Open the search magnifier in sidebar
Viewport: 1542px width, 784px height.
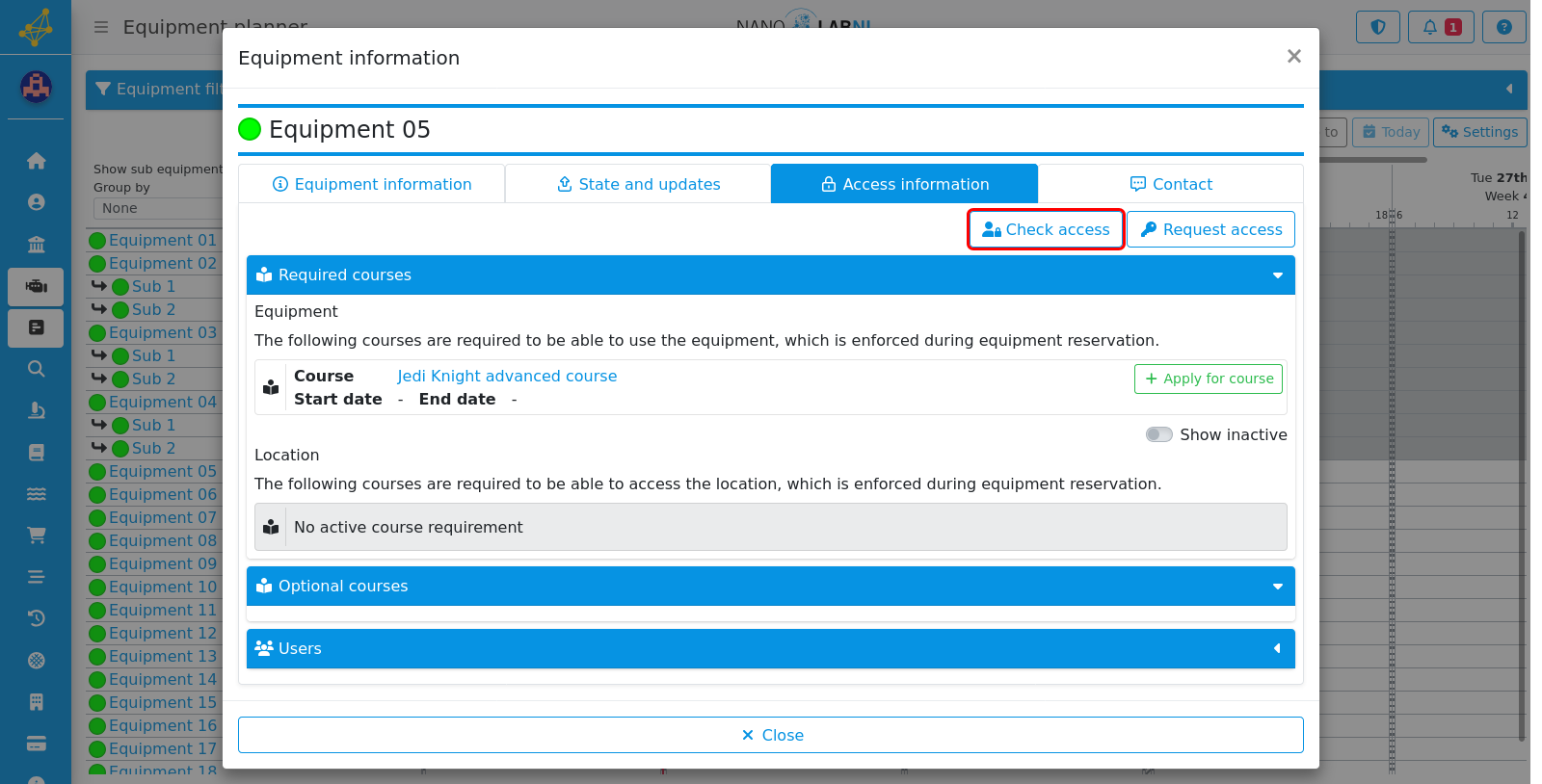[36, 369]
